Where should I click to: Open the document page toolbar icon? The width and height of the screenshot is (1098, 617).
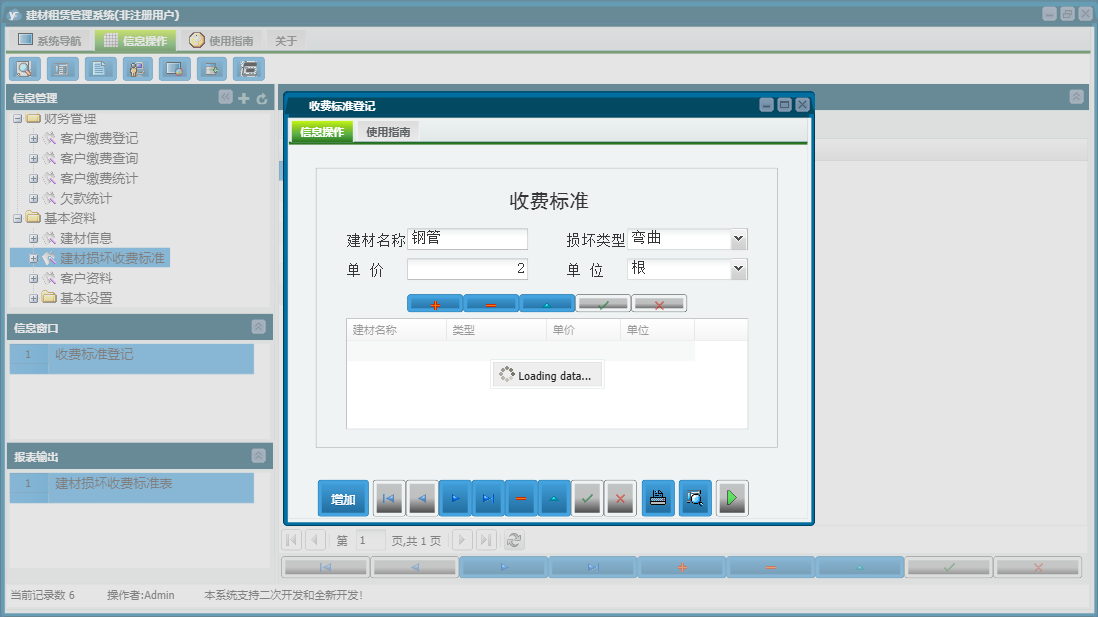99,69
